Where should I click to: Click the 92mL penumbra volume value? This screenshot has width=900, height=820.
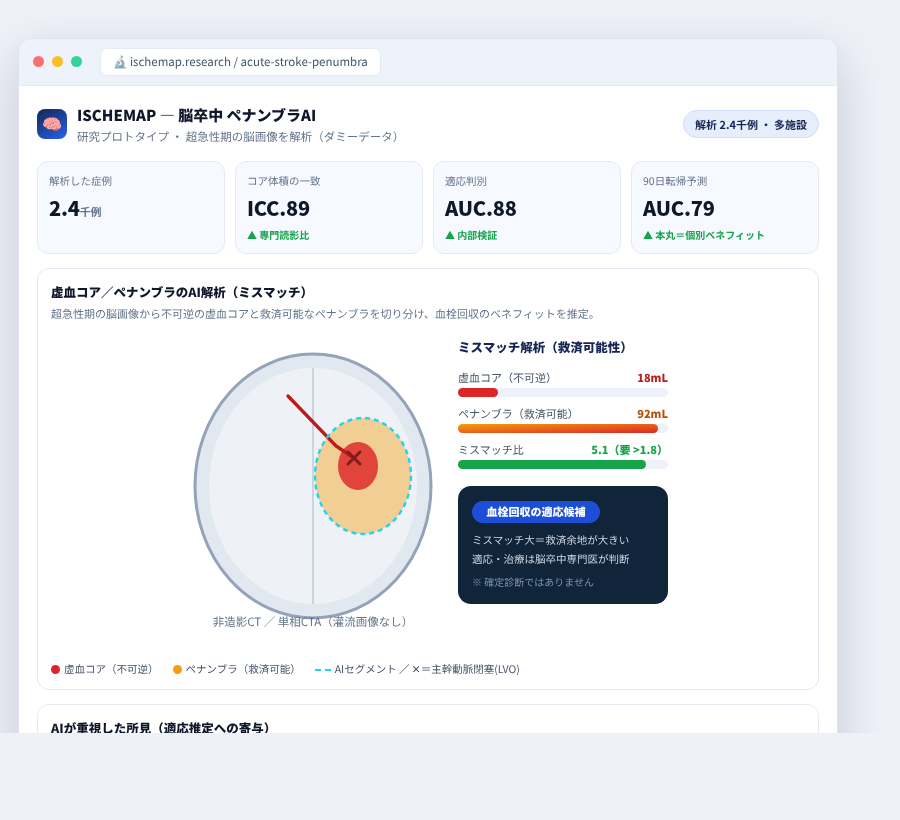(652, 414)
